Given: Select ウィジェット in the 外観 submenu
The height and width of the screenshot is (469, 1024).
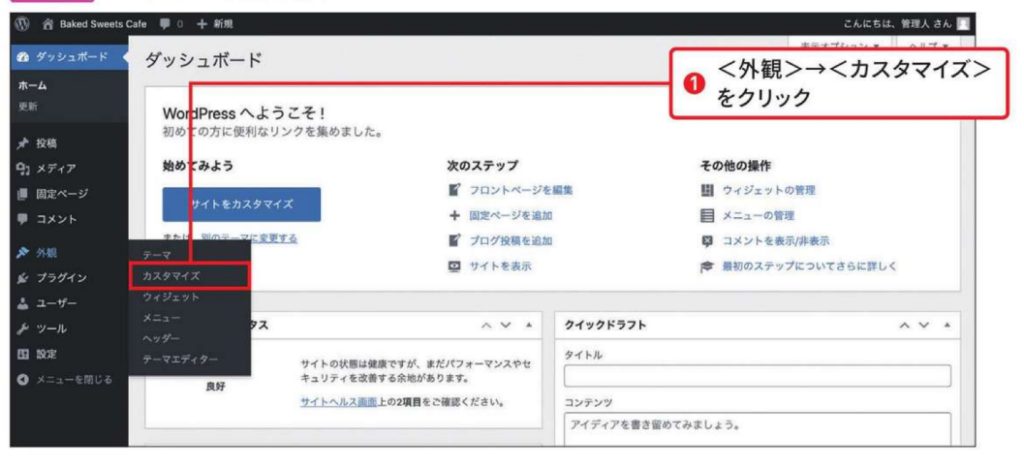Looking at the screenshot, I should 171,297.
